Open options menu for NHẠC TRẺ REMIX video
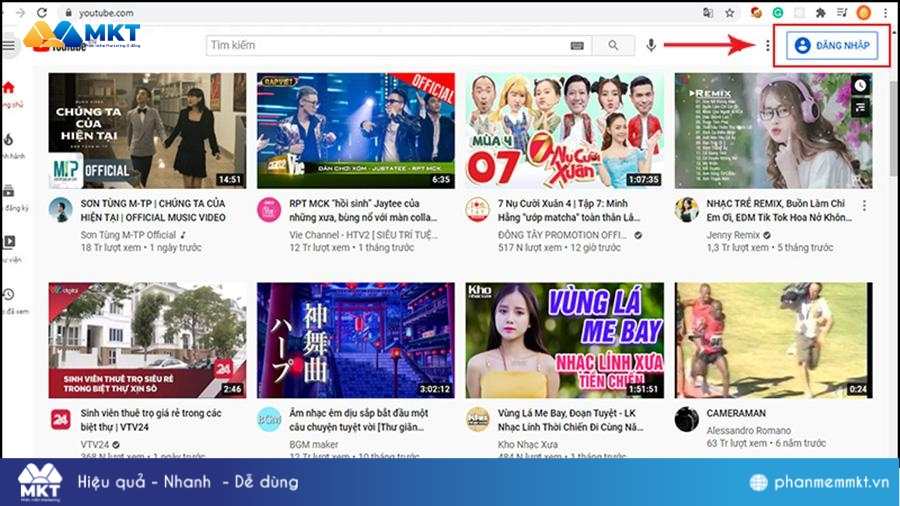 click(864, 205)
